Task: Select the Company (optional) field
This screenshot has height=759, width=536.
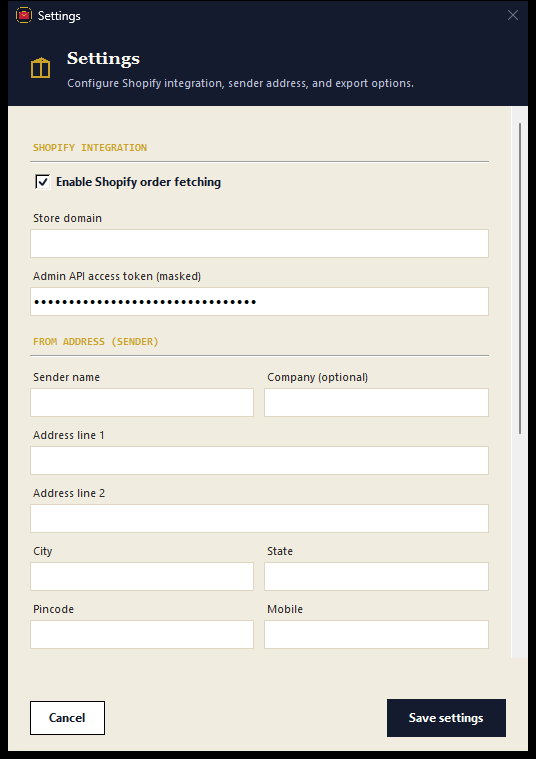Action: point(376,402)
